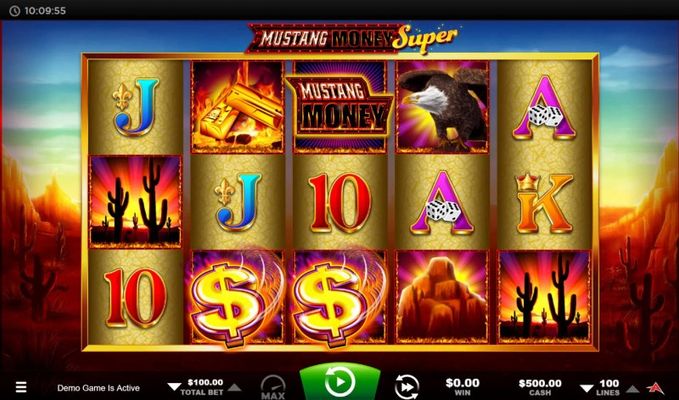Click the red Ainsworth logo icon
The image size is (679, 400).
[655, 387]
